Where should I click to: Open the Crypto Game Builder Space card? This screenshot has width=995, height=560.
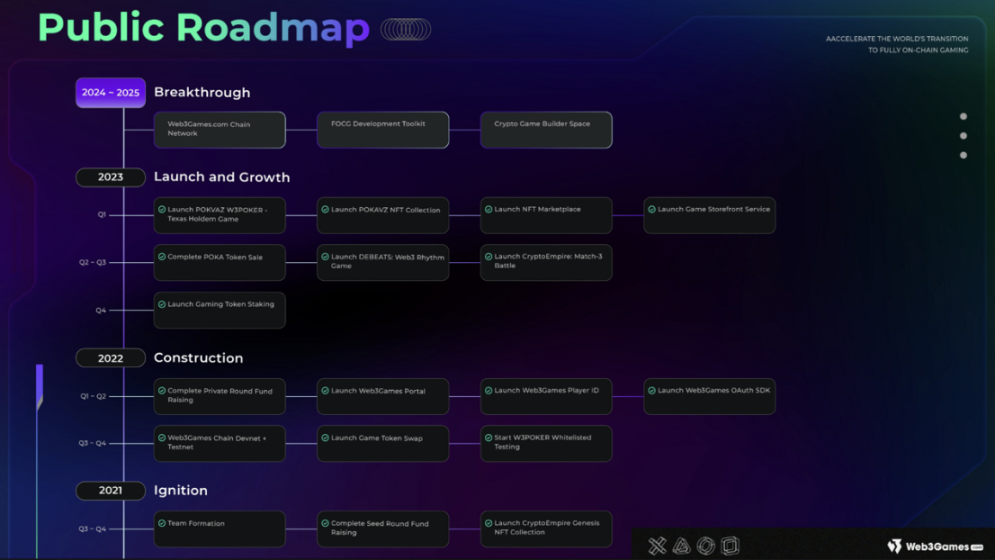pos(546,130)
